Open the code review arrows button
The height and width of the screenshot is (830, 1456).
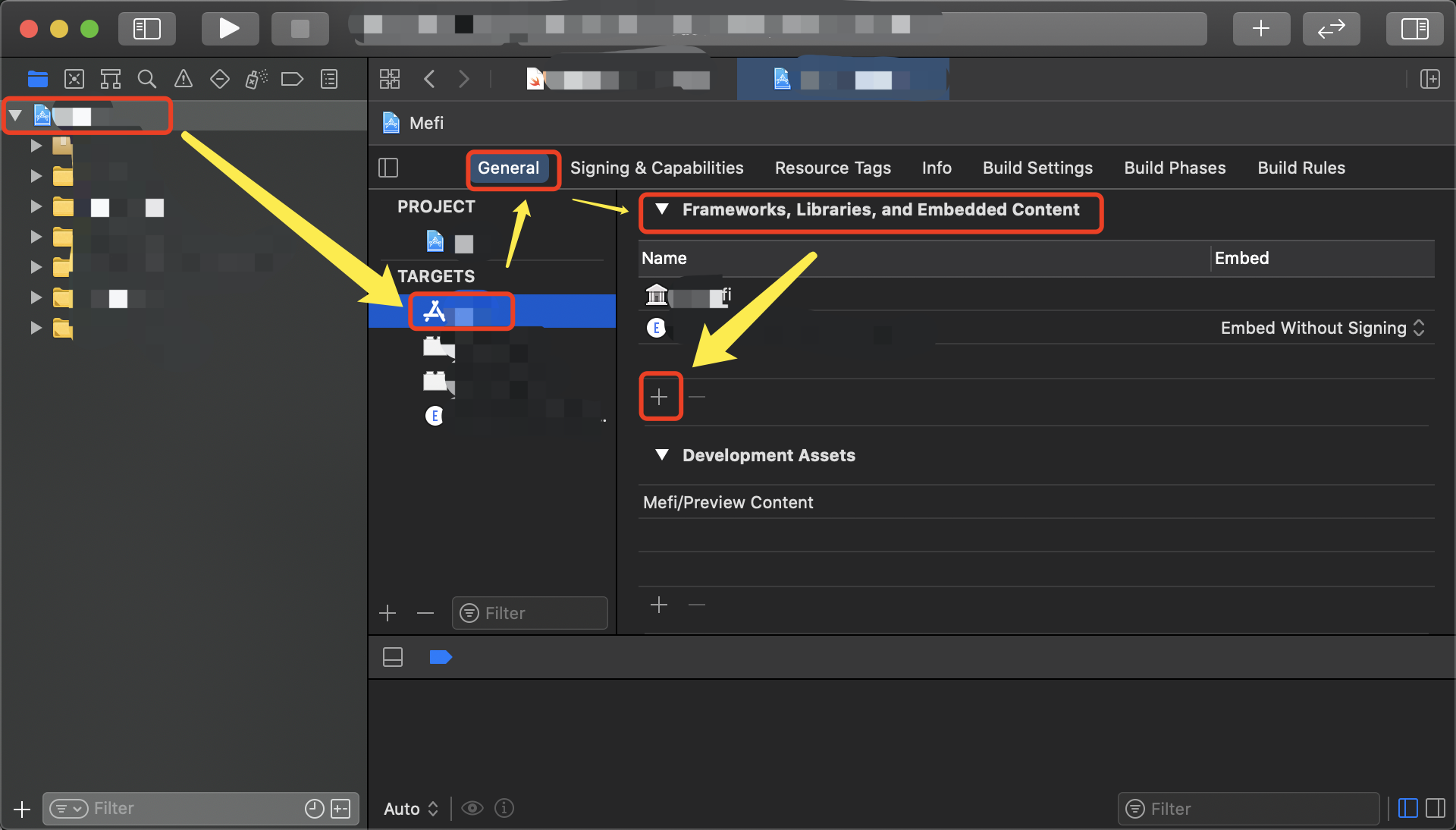(1331, 29)
